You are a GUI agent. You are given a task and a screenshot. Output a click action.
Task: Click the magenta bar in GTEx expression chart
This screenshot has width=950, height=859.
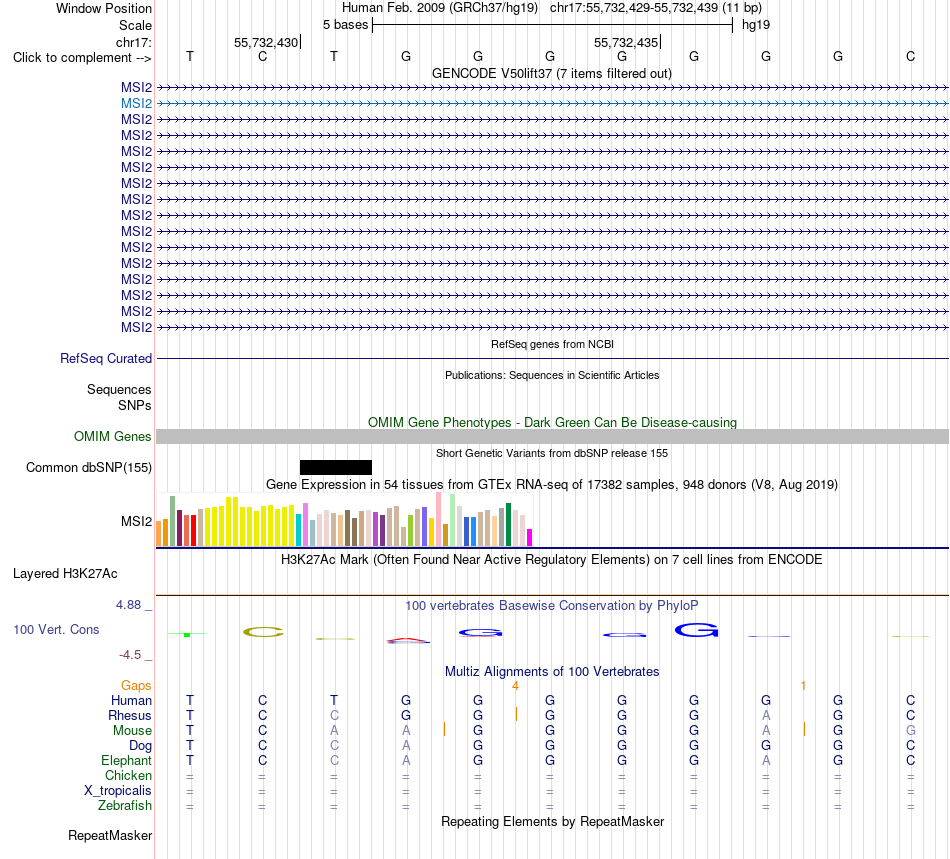tap(530, 538)
